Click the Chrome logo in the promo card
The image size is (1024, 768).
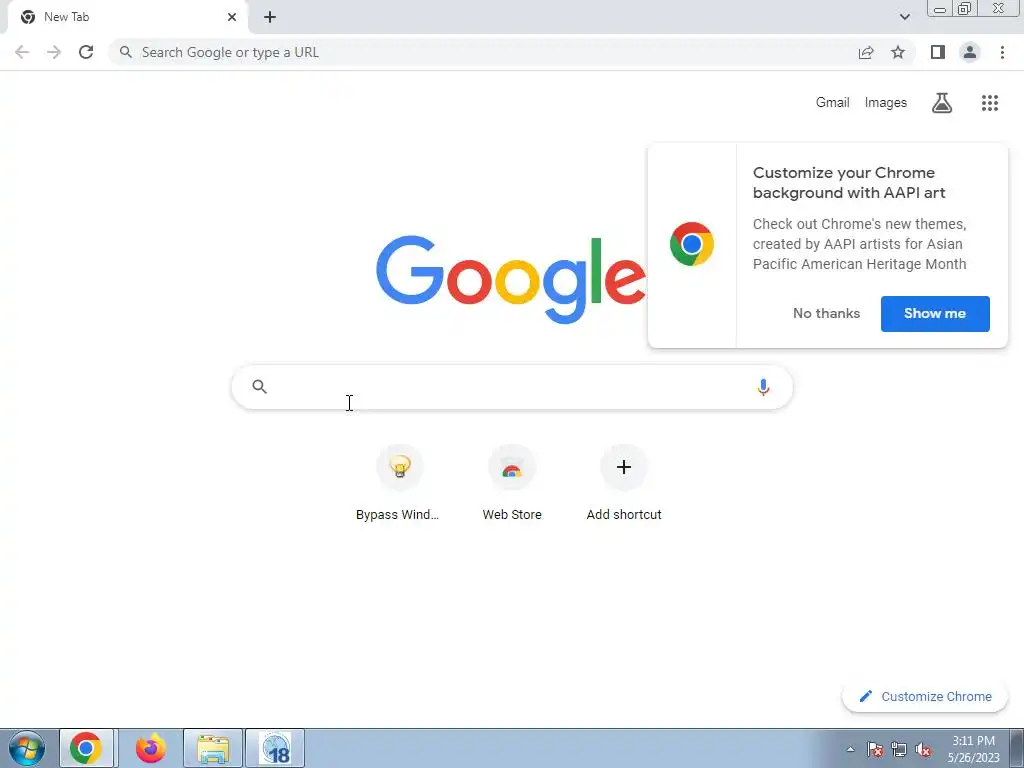[692, 244]
